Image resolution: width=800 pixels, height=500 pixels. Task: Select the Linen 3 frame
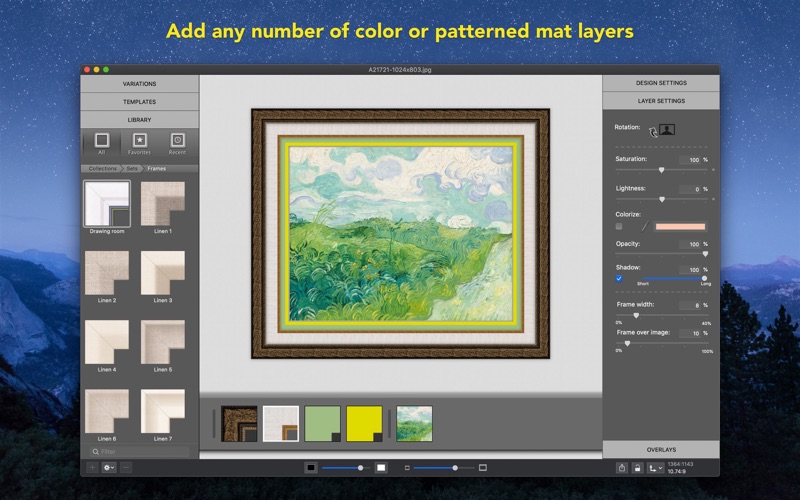pyautogui.click(x=163, y=273)
